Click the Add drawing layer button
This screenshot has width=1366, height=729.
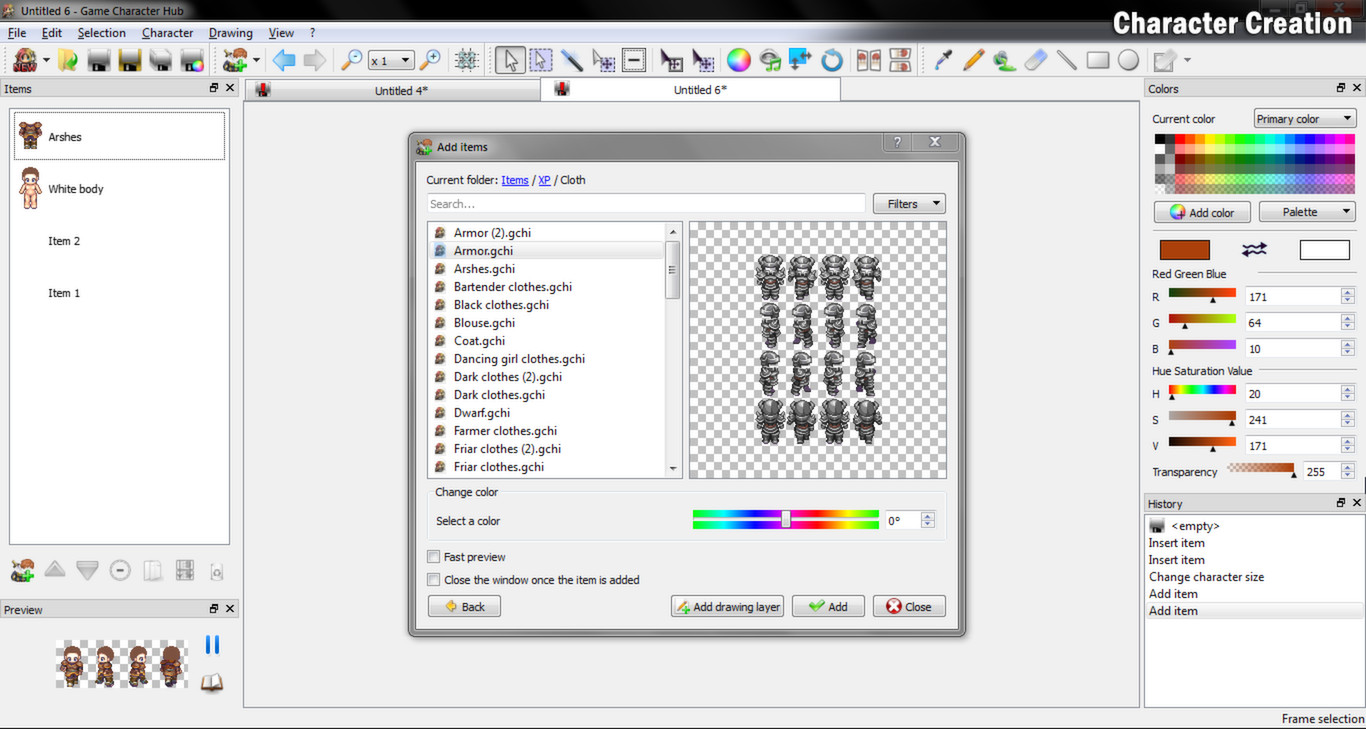click(727, 605)
